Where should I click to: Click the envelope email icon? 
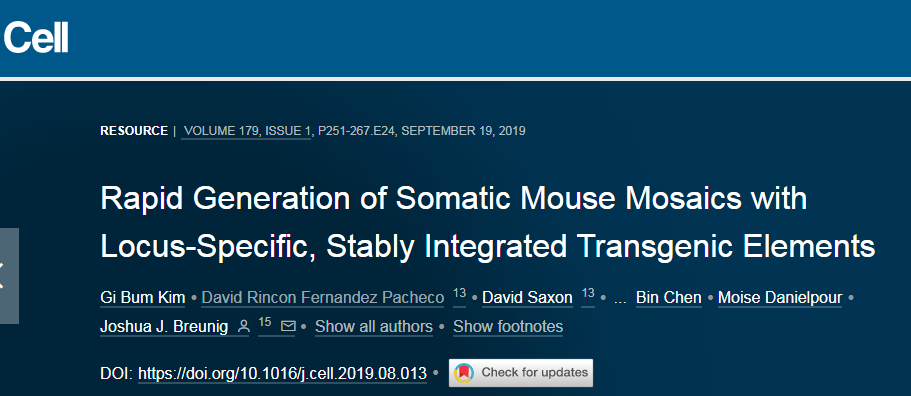click(x=288, y=326)
